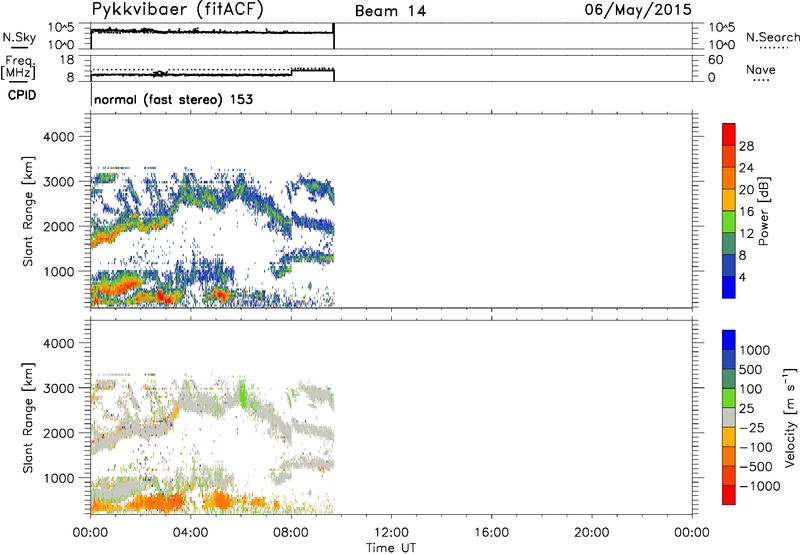This screenshot has width=800, height=554.
Task: Select the 18 tick on frequency axis
Action: tap(67, 60)
